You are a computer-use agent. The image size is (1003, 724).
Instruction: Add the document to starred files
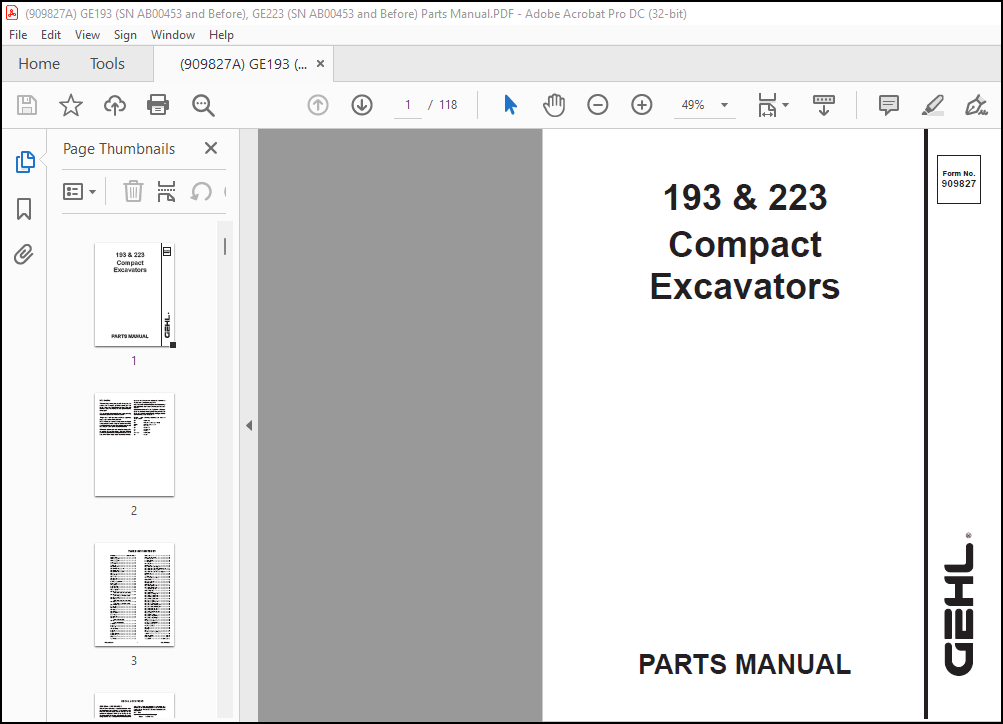click(x=71, y=105)
